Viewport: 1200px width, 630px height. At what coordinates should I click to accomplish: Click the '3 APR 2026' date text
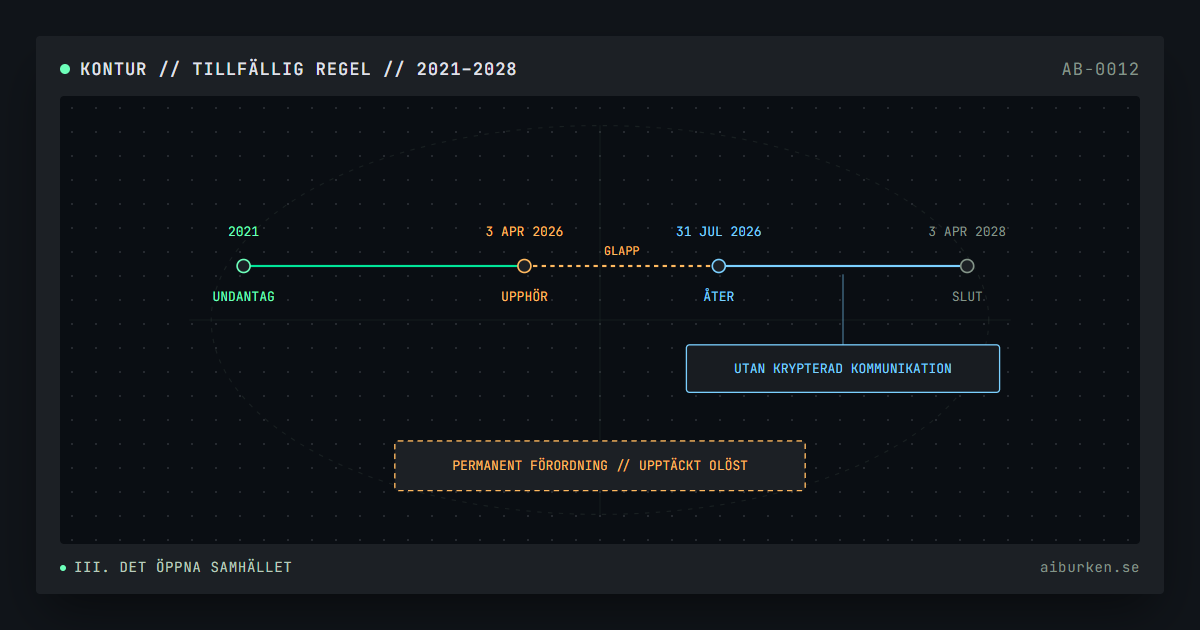coord(524,232)
